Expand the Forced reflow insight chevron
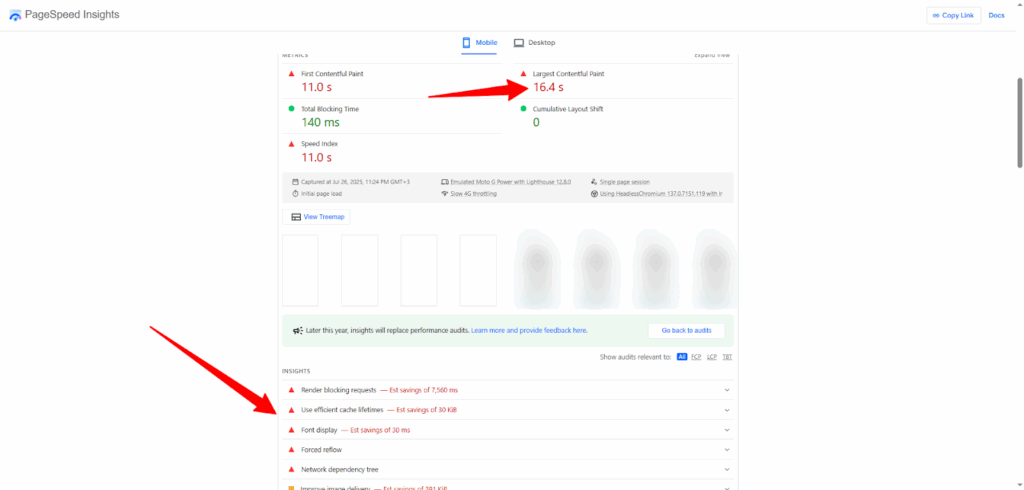The image size is (1024, 490). tap(727, 449)
